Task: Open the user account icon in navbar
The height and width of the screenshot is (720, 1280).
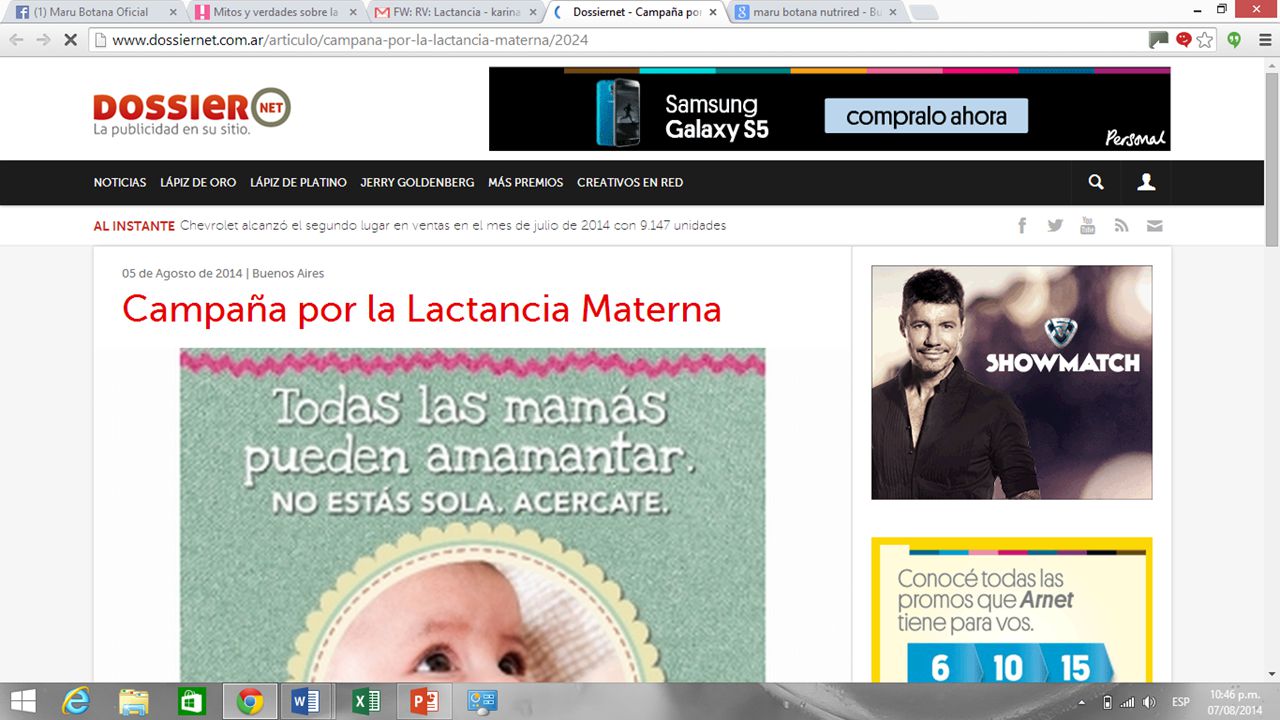Action: 1146,182
